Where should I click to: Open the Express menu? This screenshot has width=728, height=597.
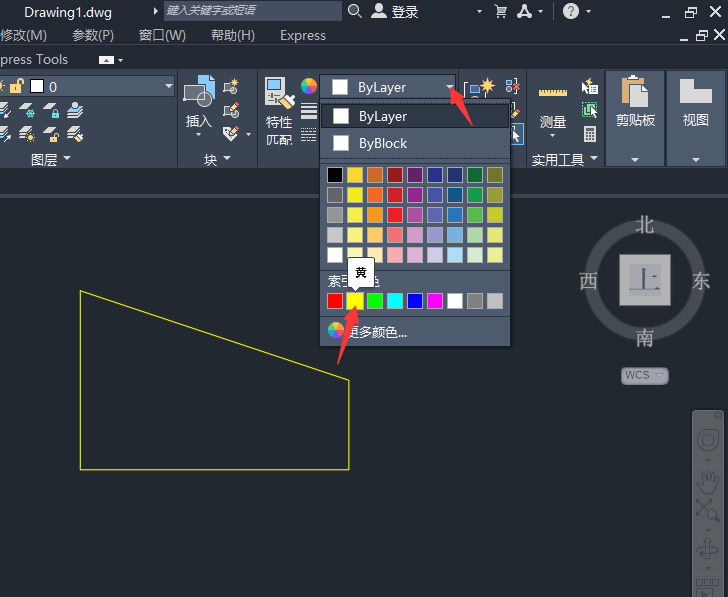pos(303,35)
